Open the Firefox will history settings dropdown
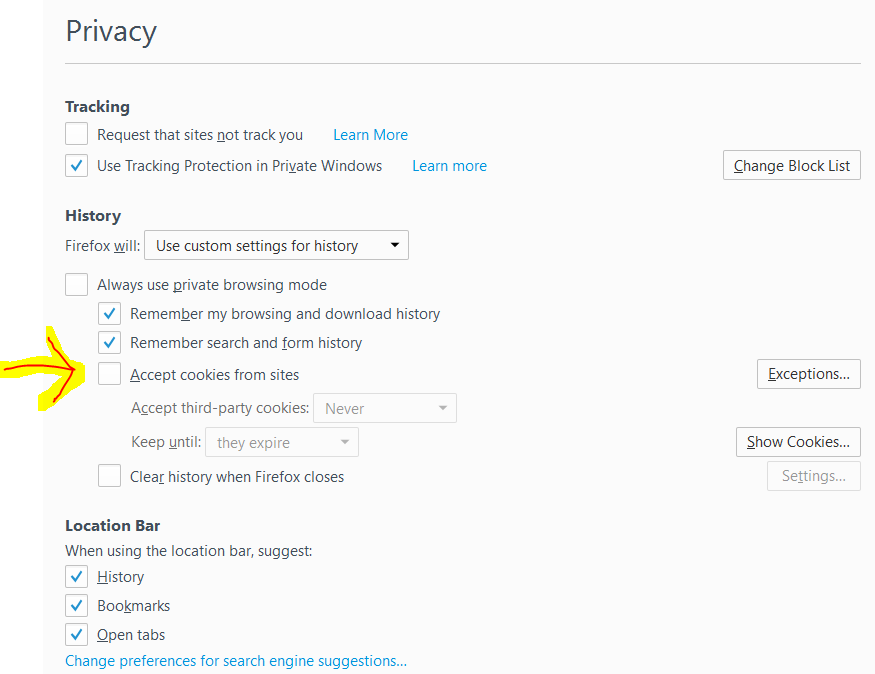The height and width of the screenshot is (674, 875). pos(276,245)
